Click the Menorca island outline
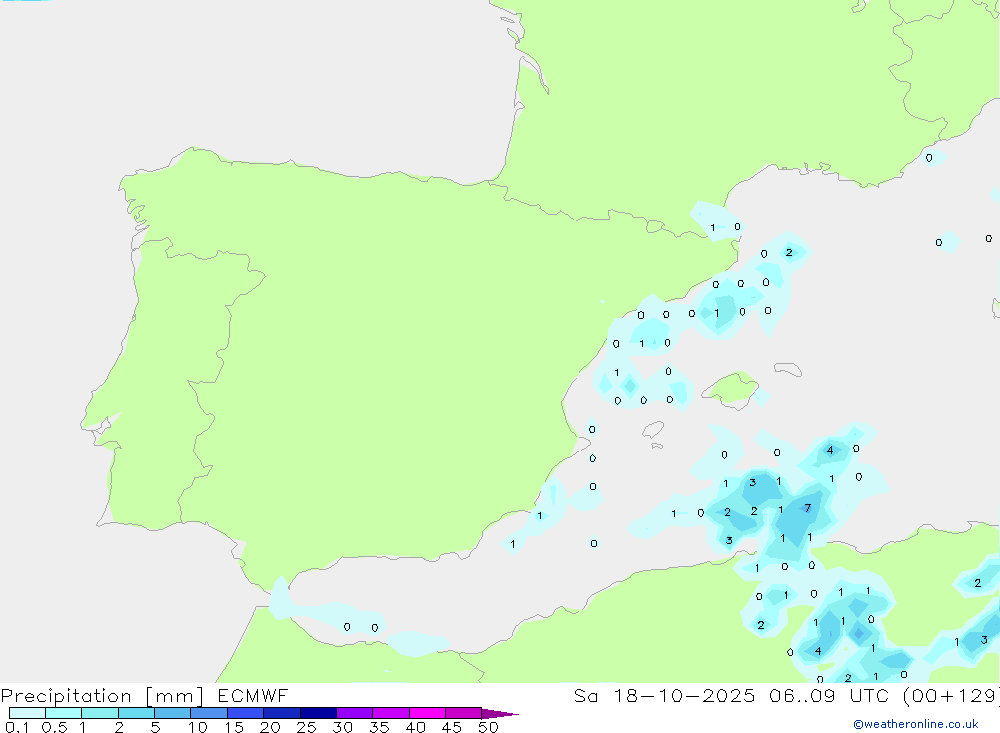The image size is (1000, 733). 788,369
